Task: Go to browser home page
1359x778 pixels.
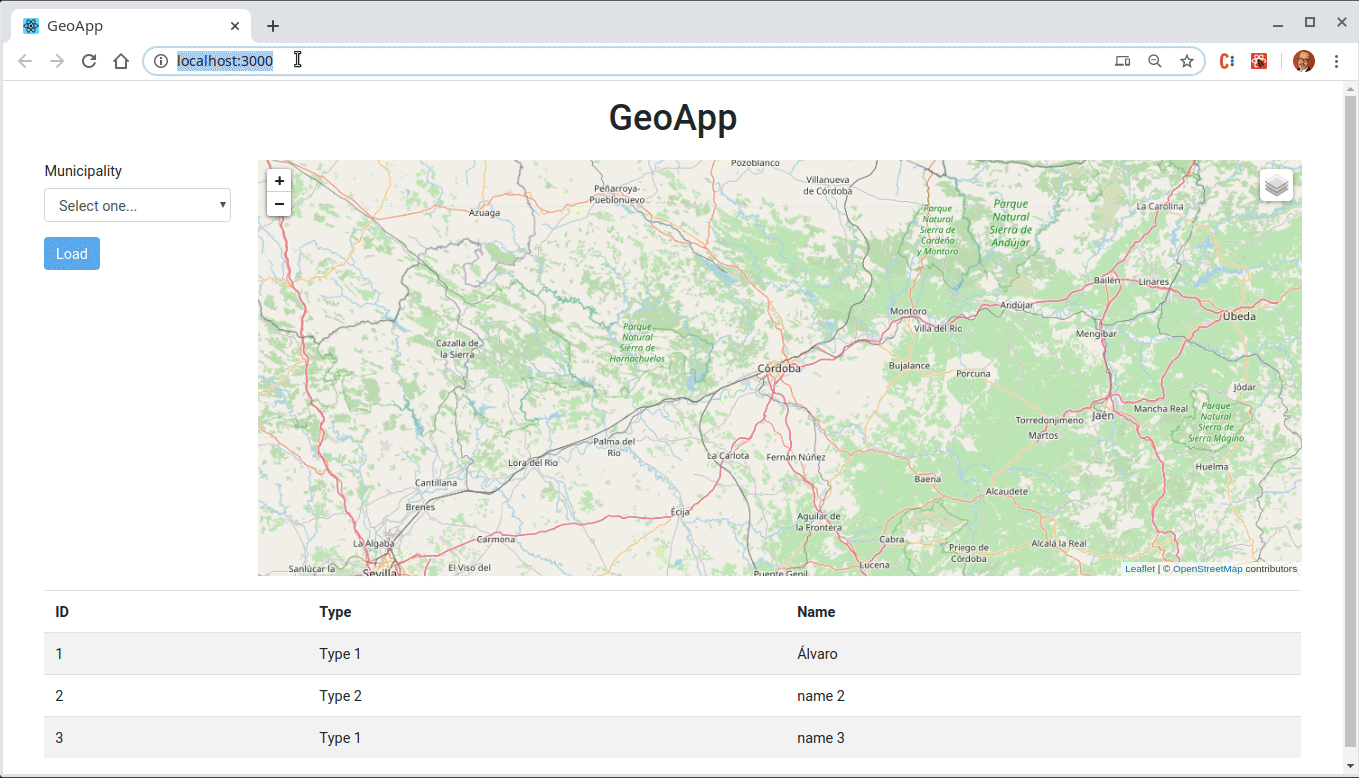Action: tap(121, 61)
